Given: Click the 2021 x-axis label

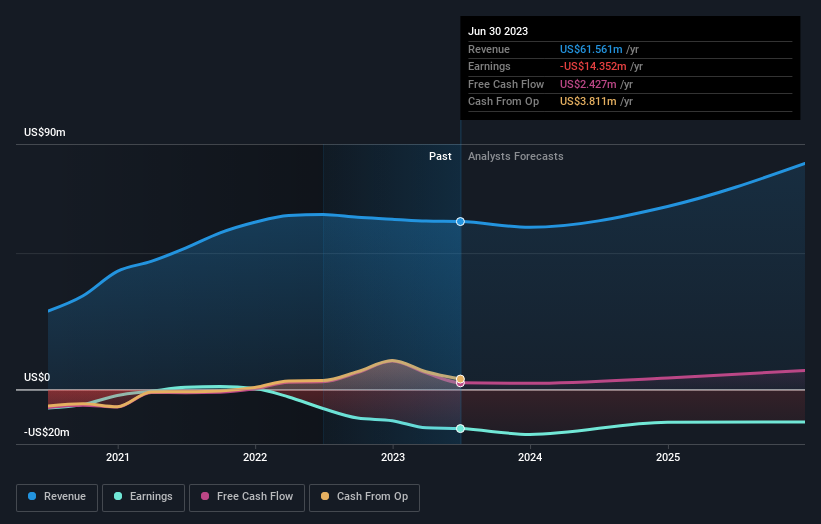Looking at the screenshot, I should [117, 458].
